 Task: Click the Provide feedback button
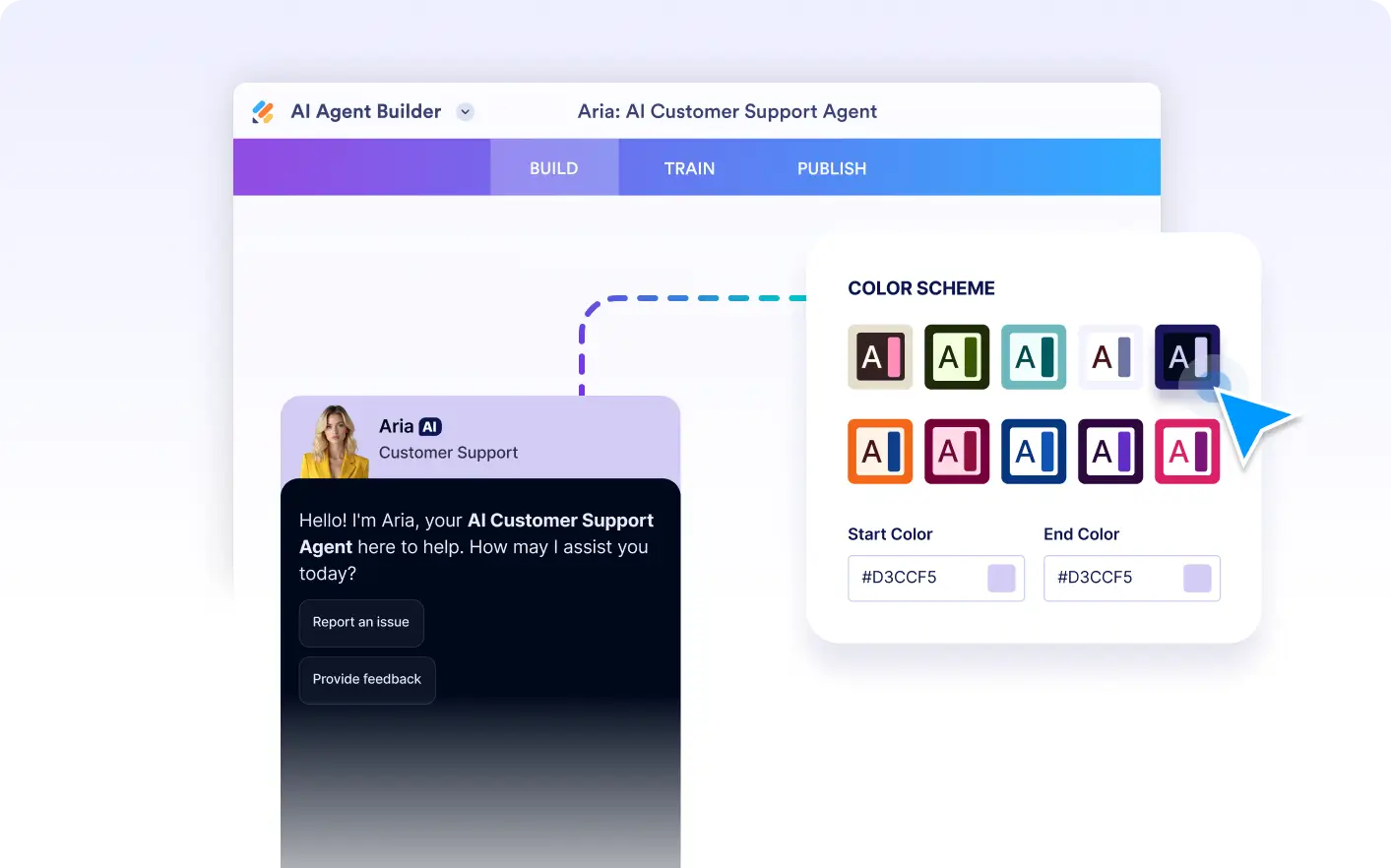click(x=367, y=680)
